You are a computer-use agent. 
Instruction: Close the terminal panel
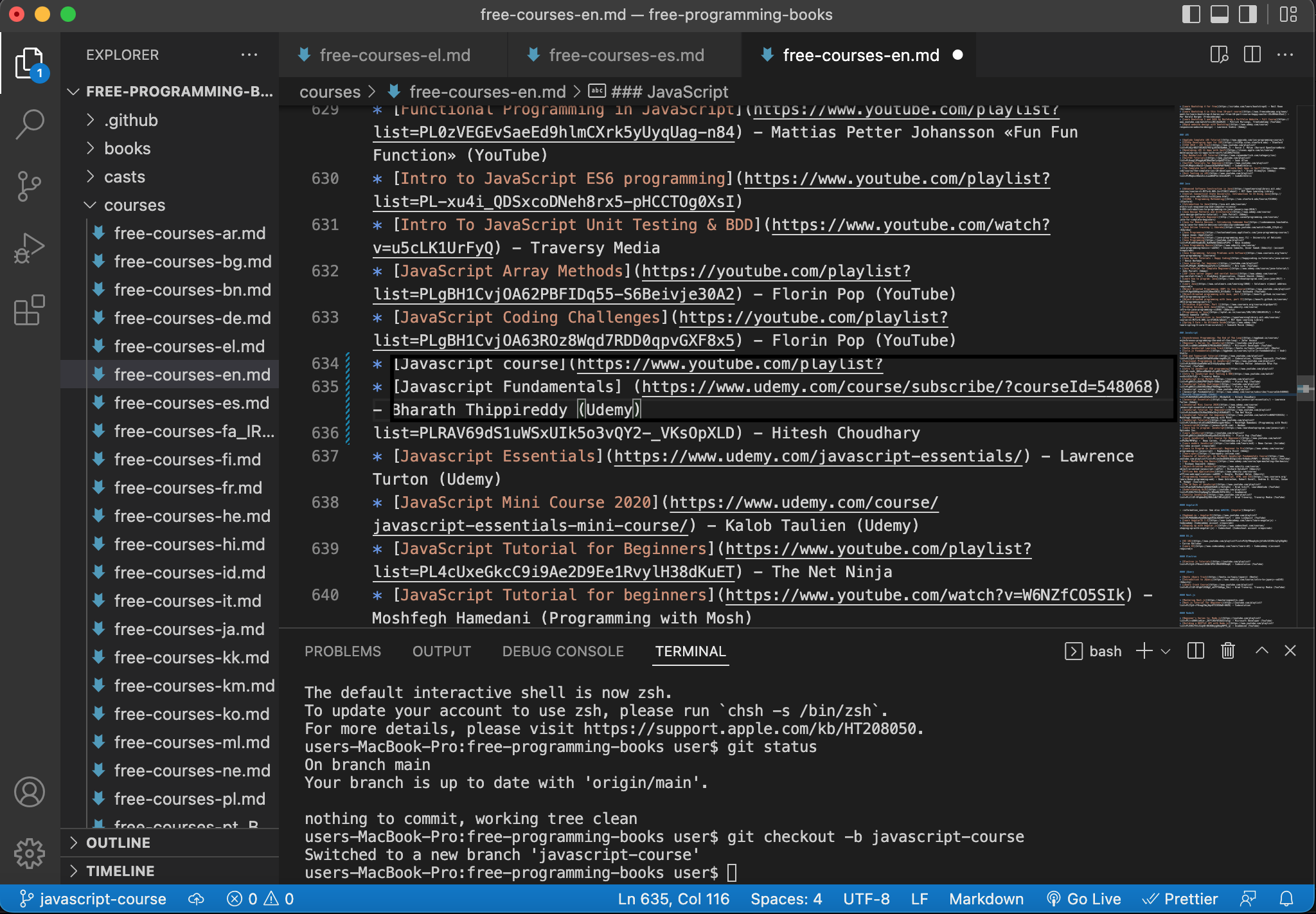(1290, 650)
